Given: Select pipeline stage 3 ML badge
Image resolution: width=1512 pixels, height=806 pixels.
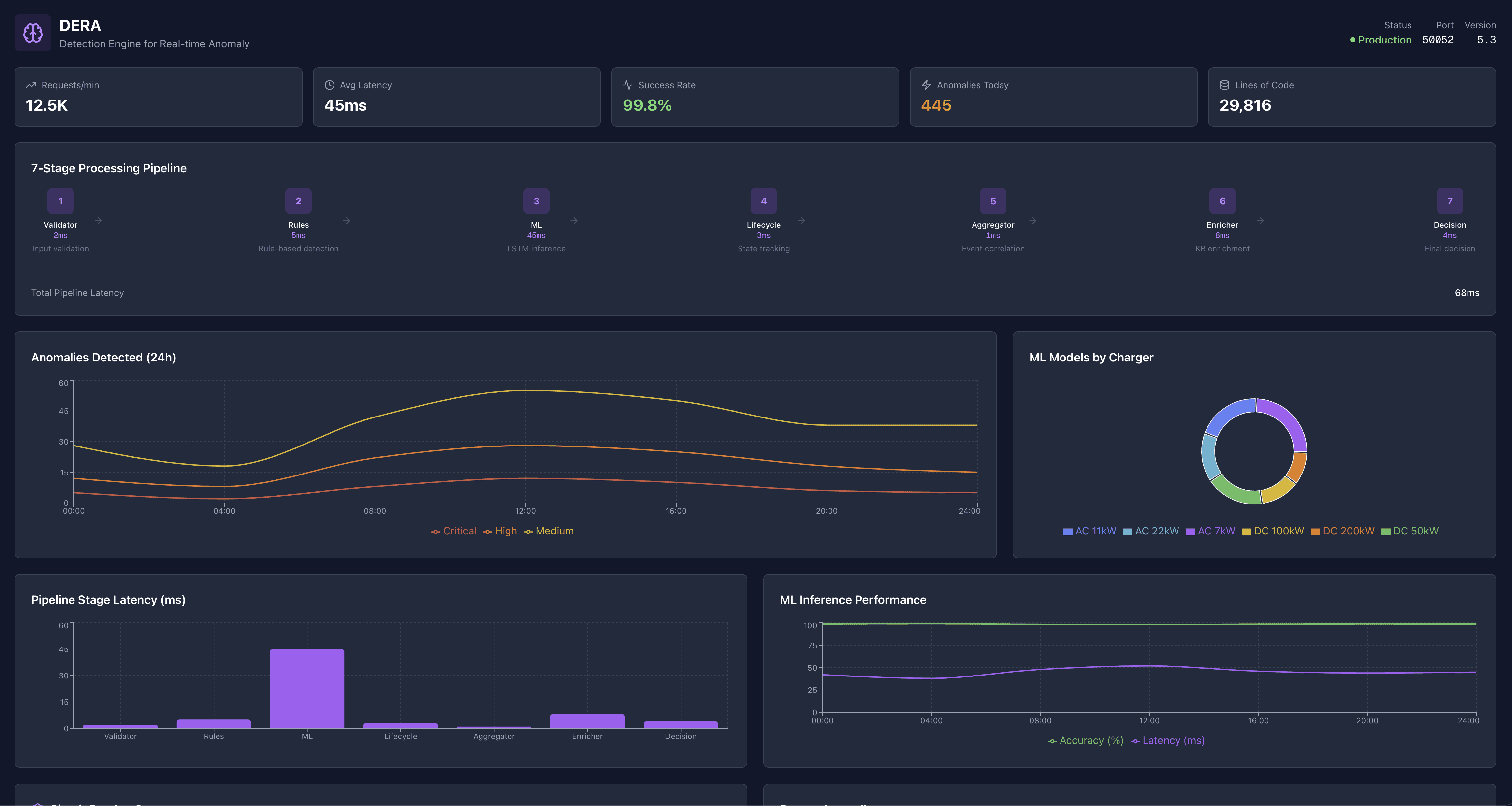Looking at the screenshot, I should [536, 201].
